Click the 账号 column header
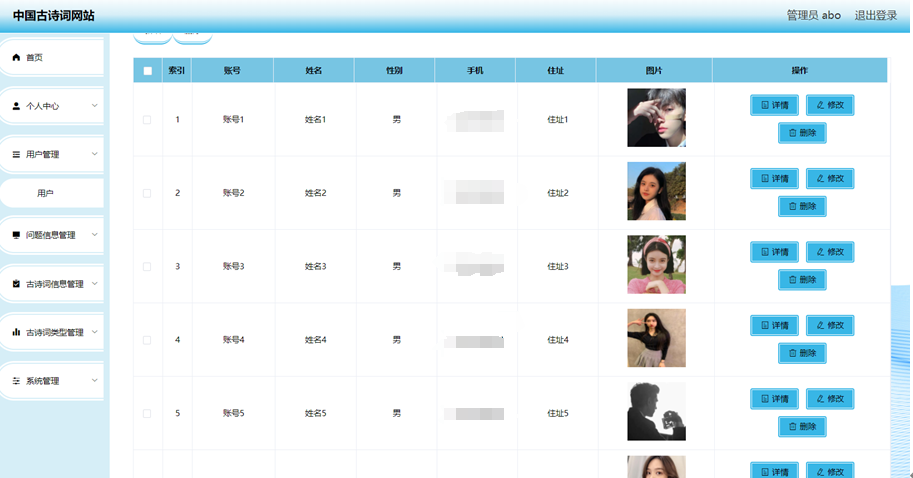The image size is (913, 478). point(232,70)
